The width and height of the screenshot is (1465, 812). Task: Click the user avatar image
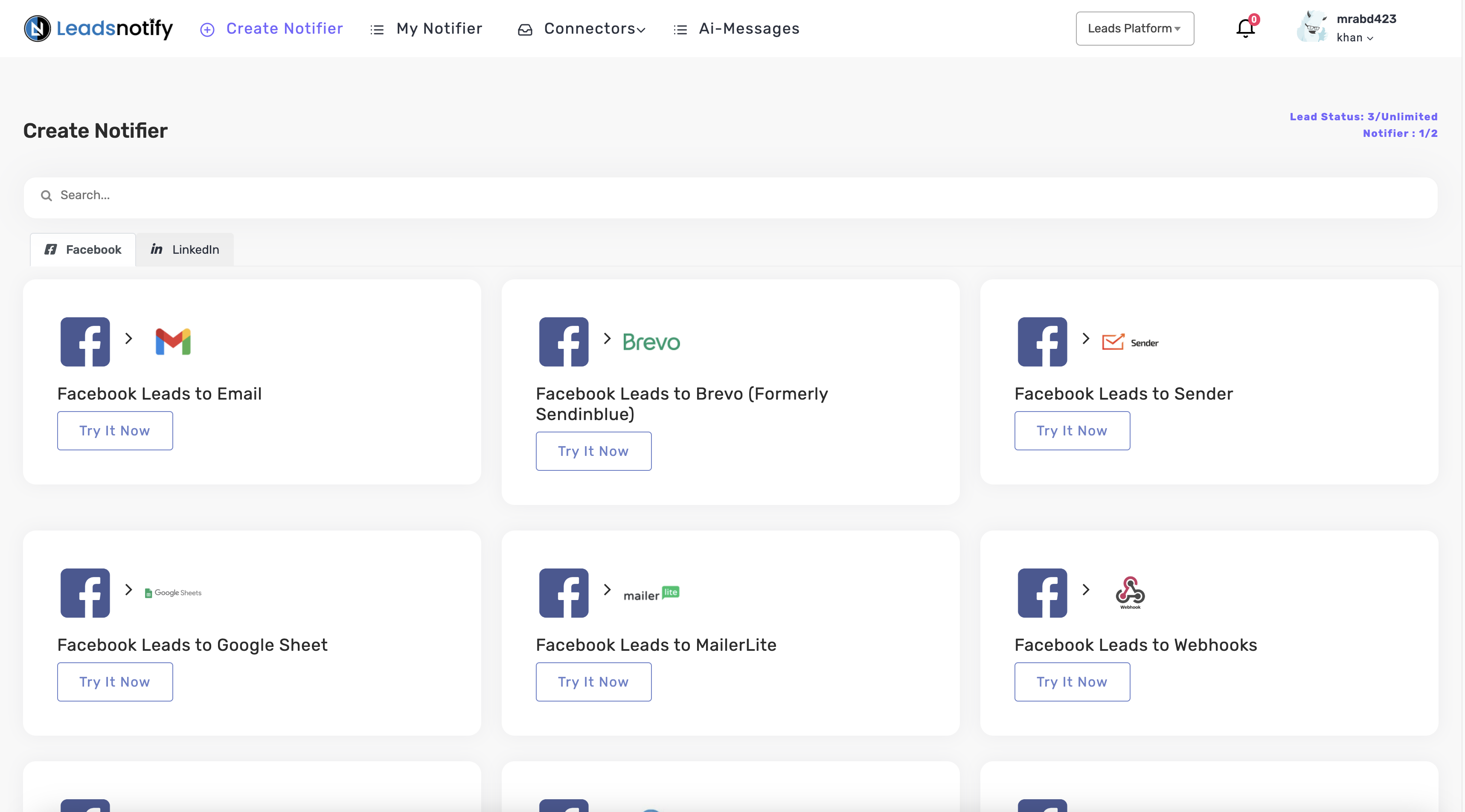[1311, 27]
